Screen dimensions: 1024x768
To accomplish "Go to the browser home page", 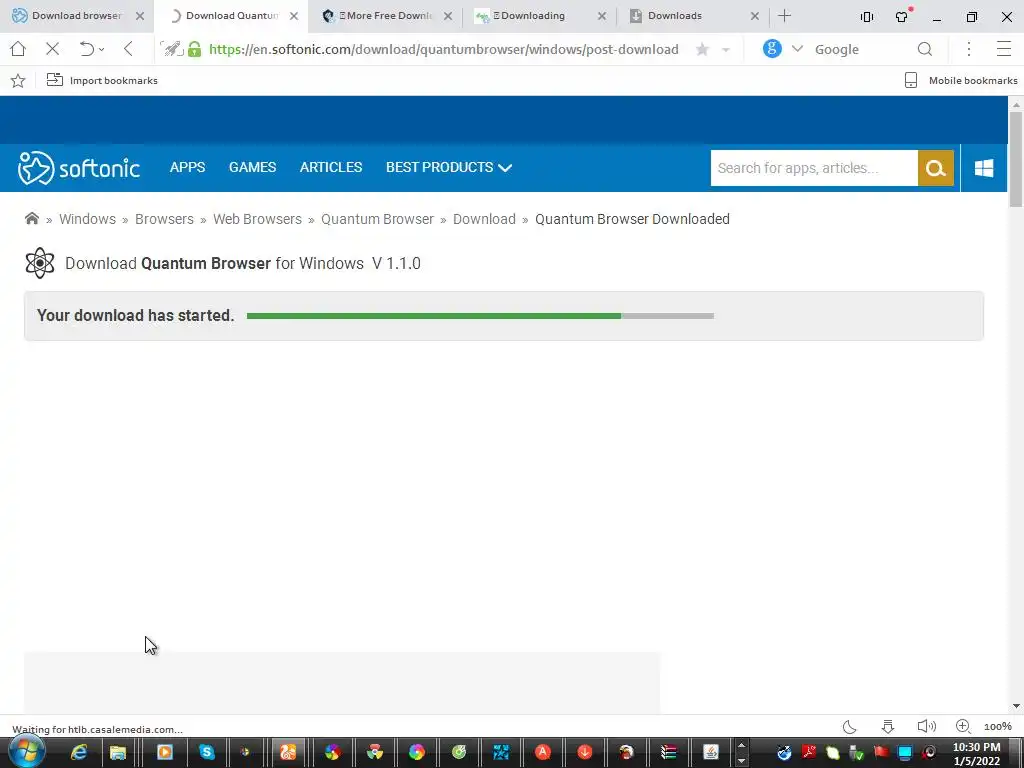I will coord(18,49).
